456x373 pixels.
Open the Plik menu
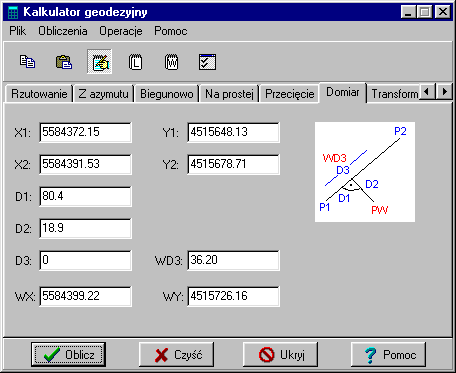coord(18,31)
